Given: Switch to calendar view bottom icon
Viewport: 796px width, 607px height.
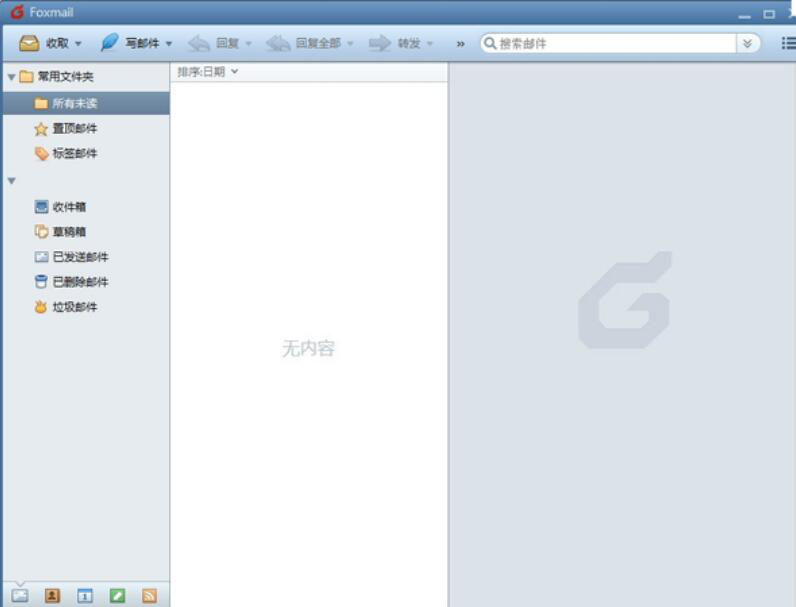Looking at the screenshot, I should click(x=85, y=595).
